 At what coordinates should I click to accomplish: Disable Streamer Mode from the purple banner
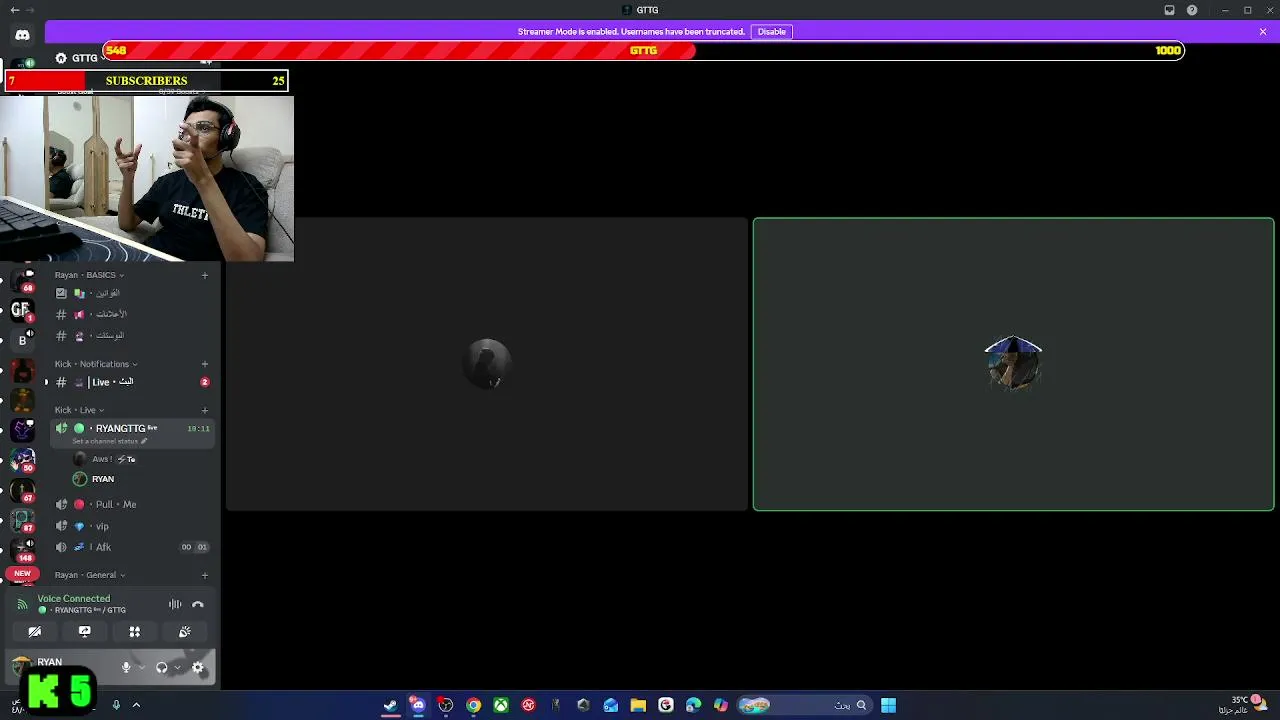(x=771, y=32)
